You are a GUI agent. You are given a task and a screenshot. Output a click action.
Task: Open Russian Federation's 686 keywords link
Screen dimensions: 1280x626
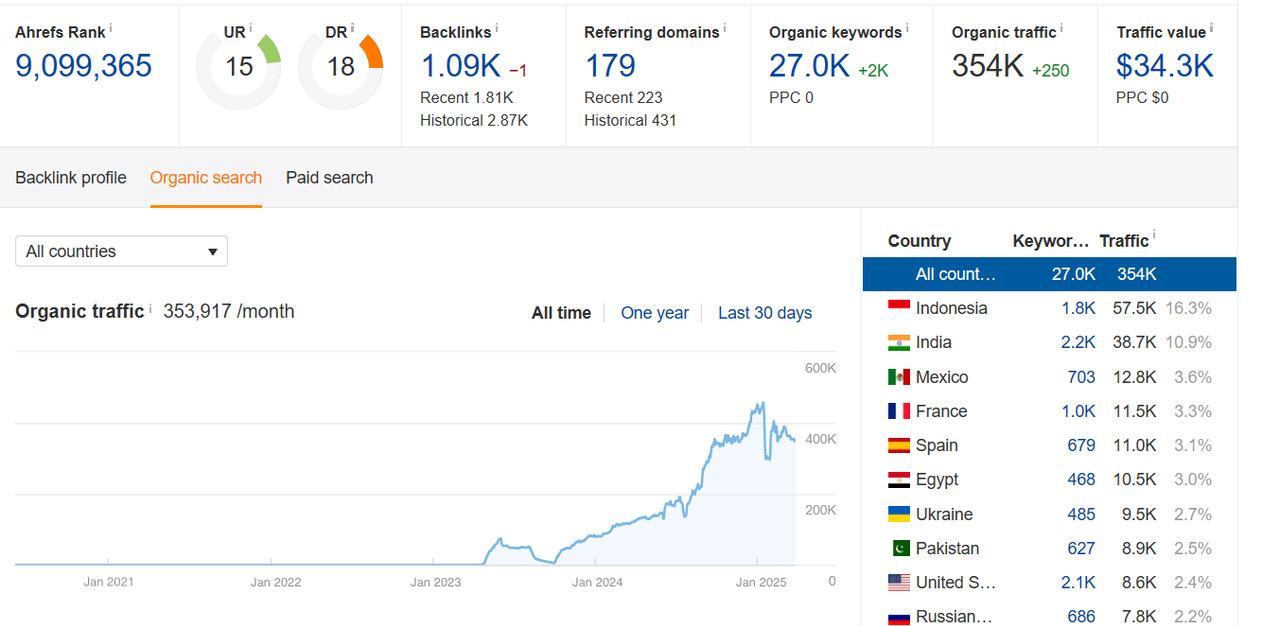click(x=1081, y=616)
